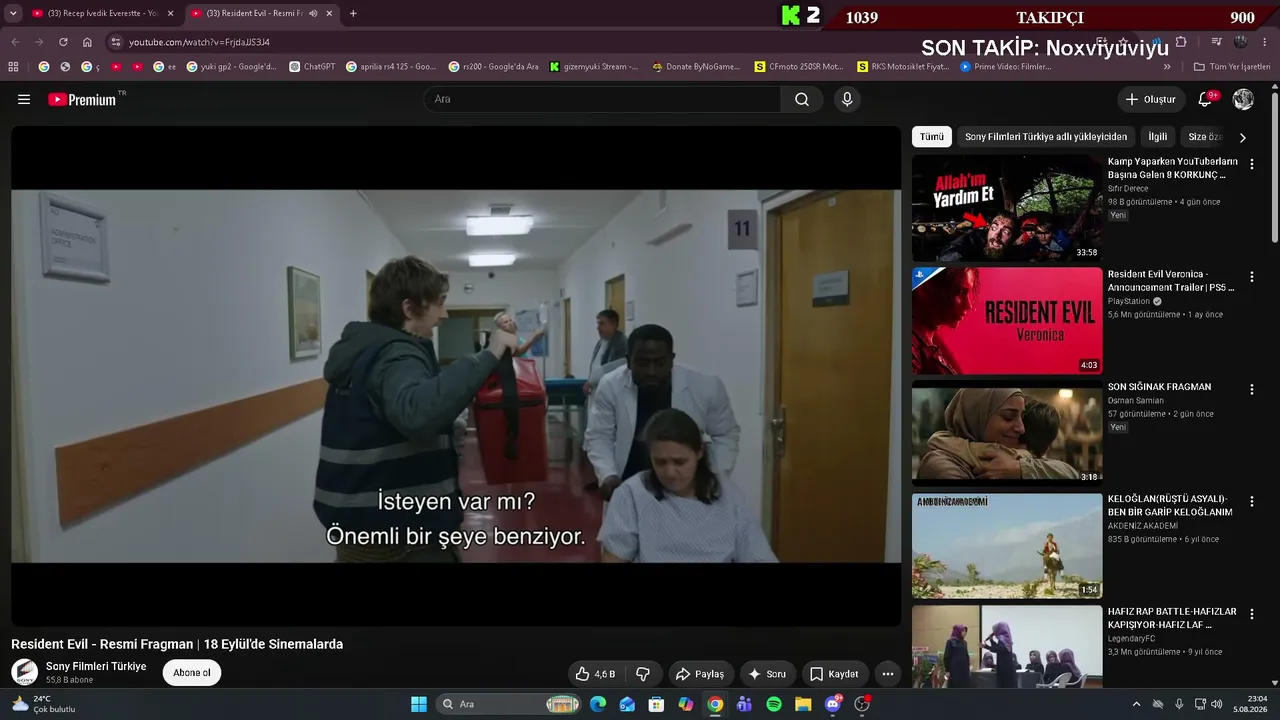Select the Tümü filter chip

click(932, 137)
